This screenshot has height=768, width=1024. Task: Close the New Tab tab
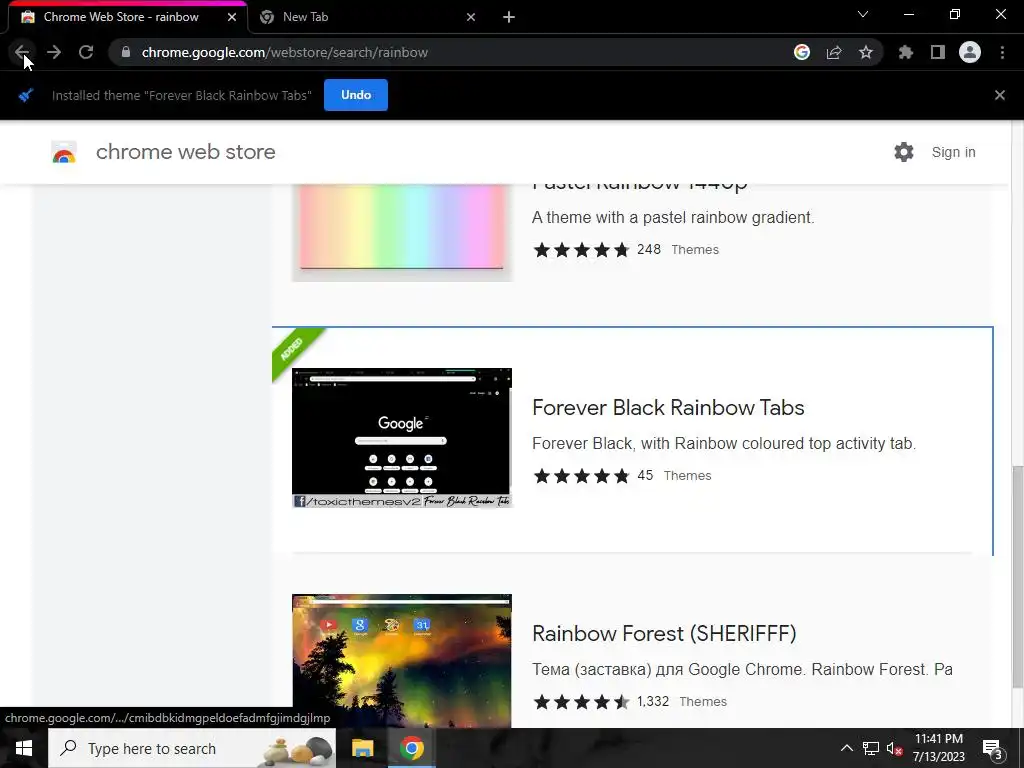(471, 17)
